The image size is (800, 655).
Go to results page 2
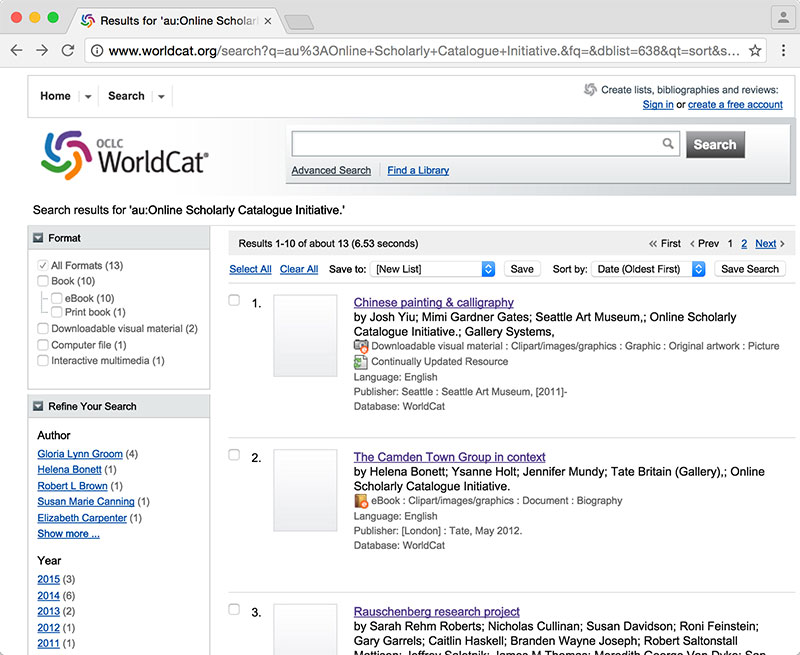pyautogui.click(x=744, y=244)
